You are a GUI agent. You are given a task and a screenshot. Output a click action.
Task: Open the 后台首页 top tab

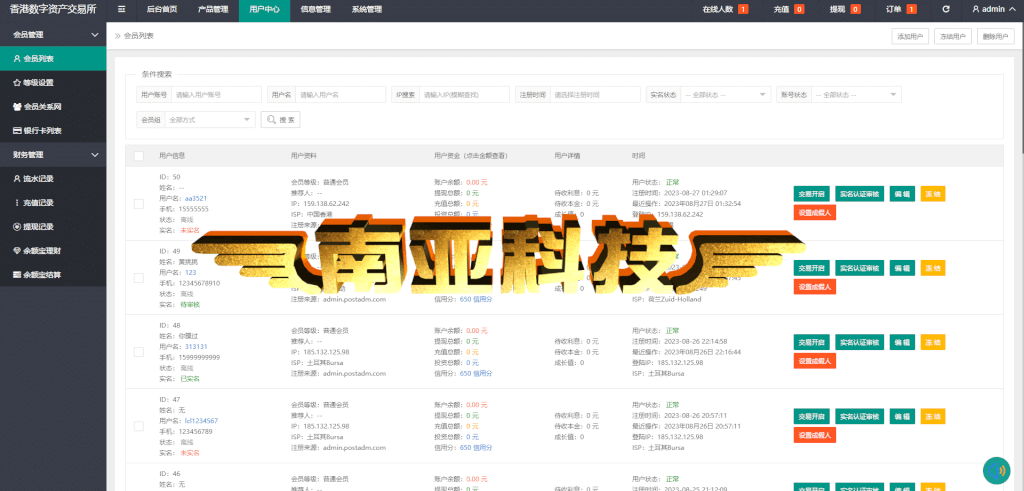[160, 10]
